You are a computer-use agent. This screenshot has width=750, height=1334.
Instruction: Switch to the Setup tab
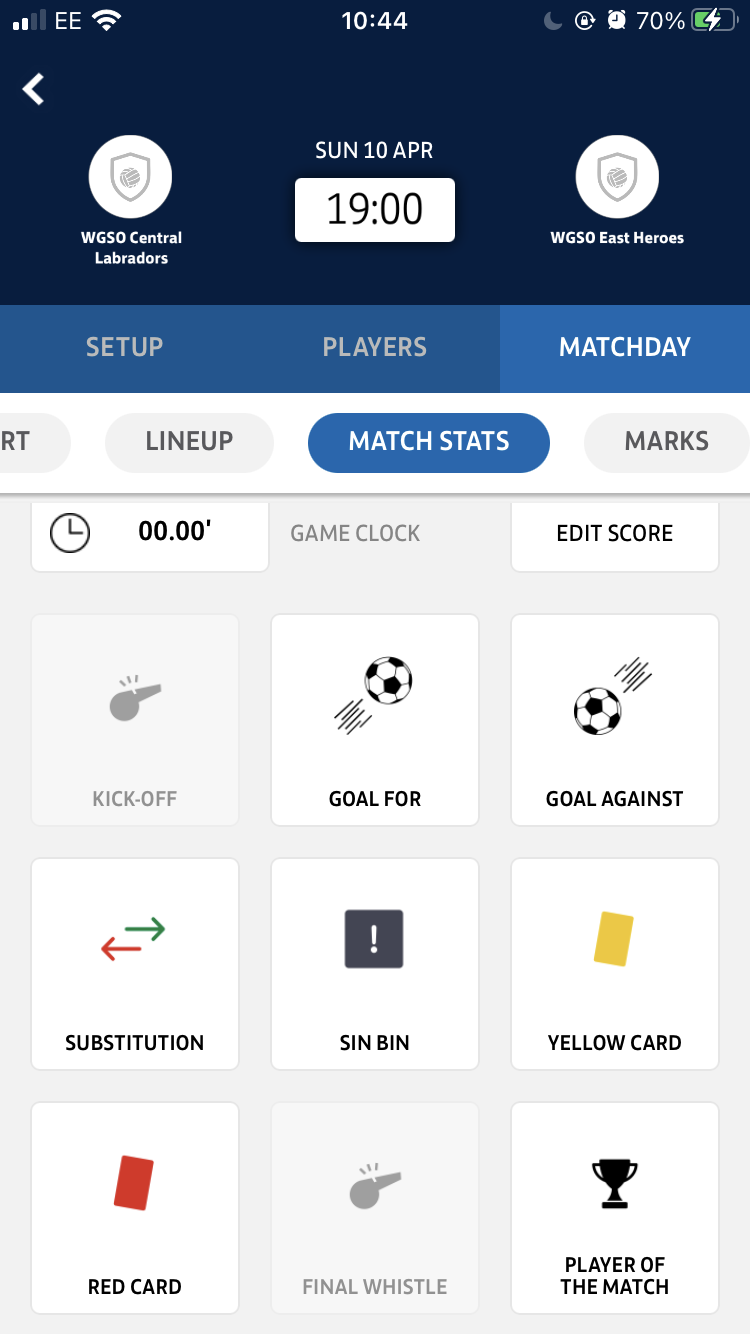pyautogui.click(x=124, y=348)
